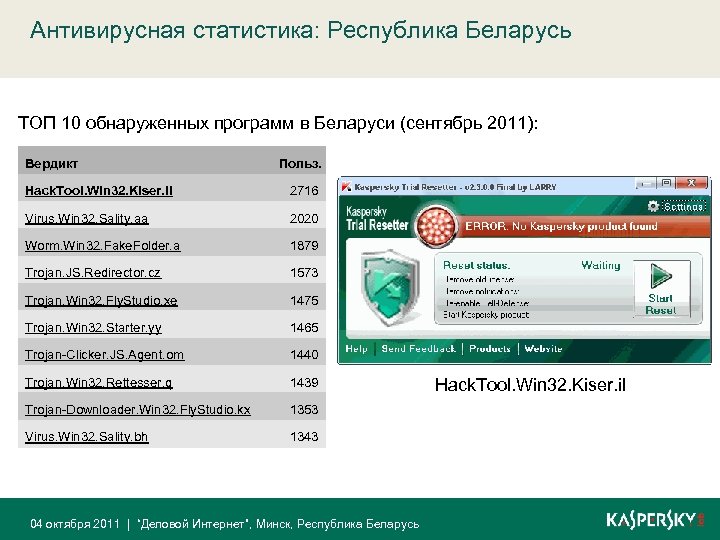Open the Trojan-Clicker.JS.Agent.om link
This screenshot has height=540, width=720.
point(104,354)
